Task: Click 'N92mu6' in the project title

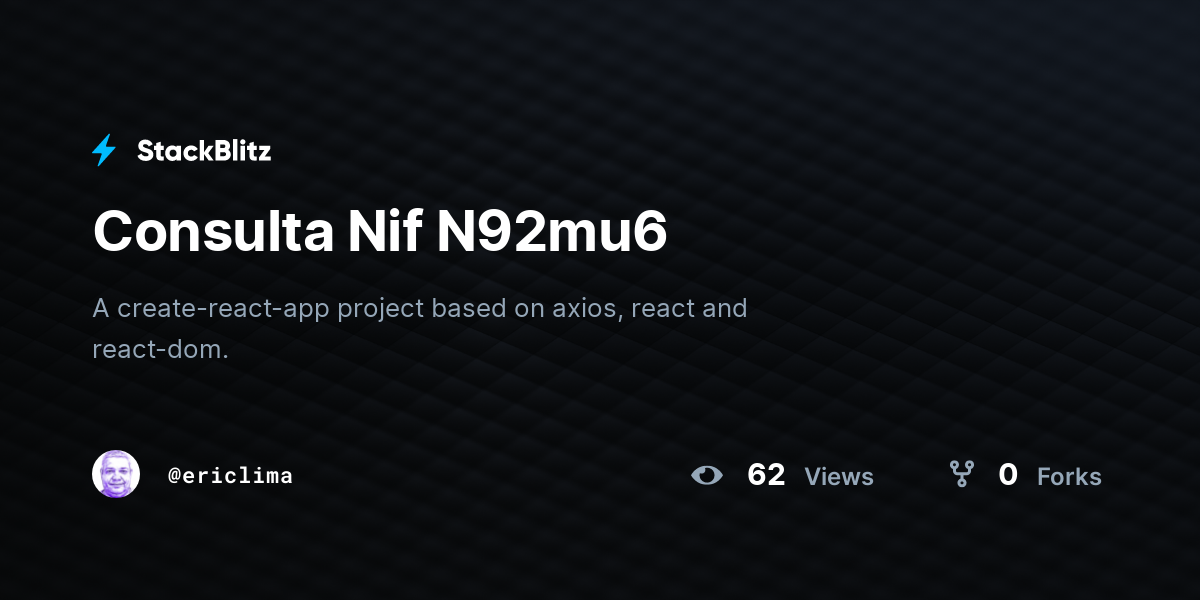Action: click(552, 232)
